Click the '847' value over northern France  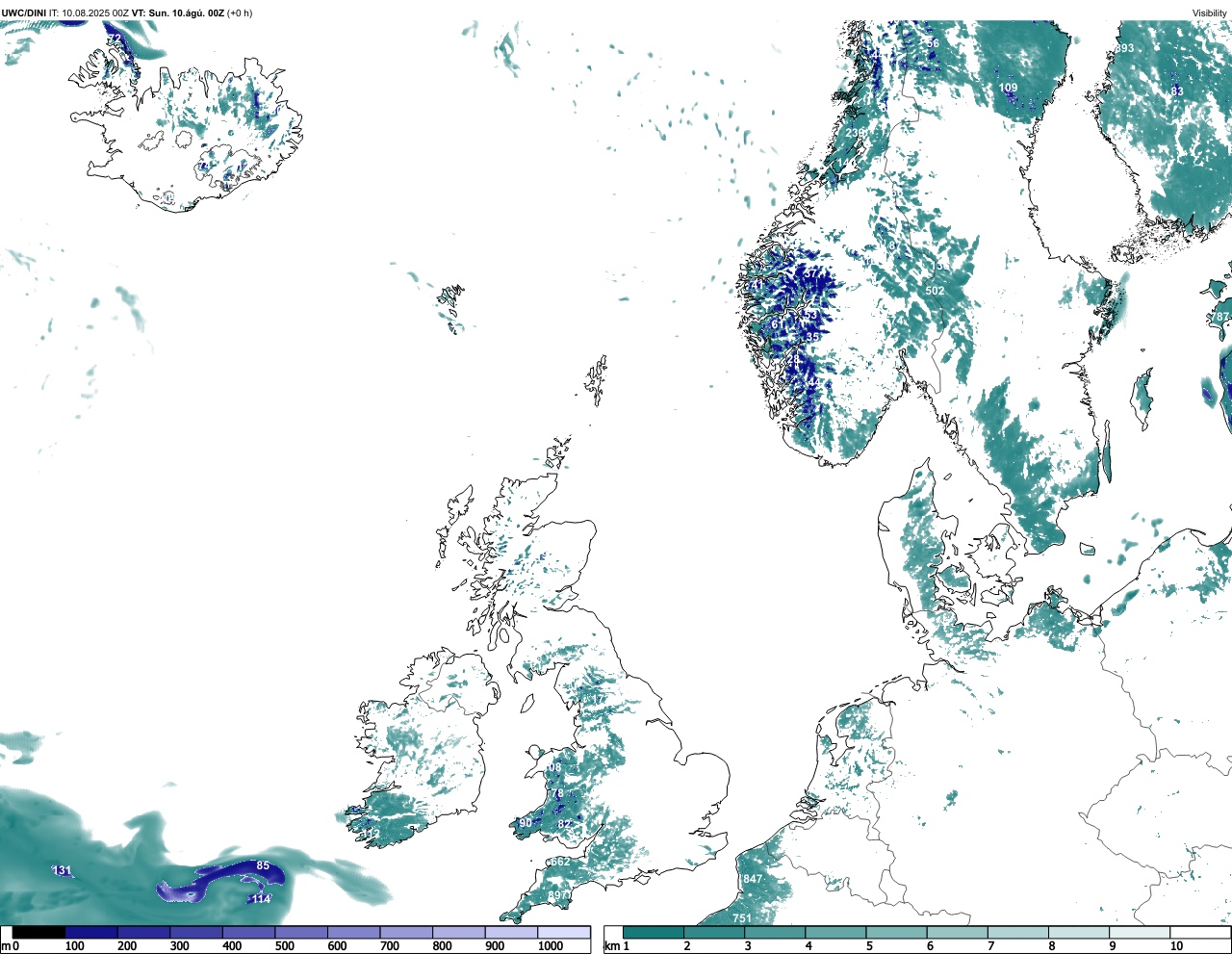[x=753, y=880]
